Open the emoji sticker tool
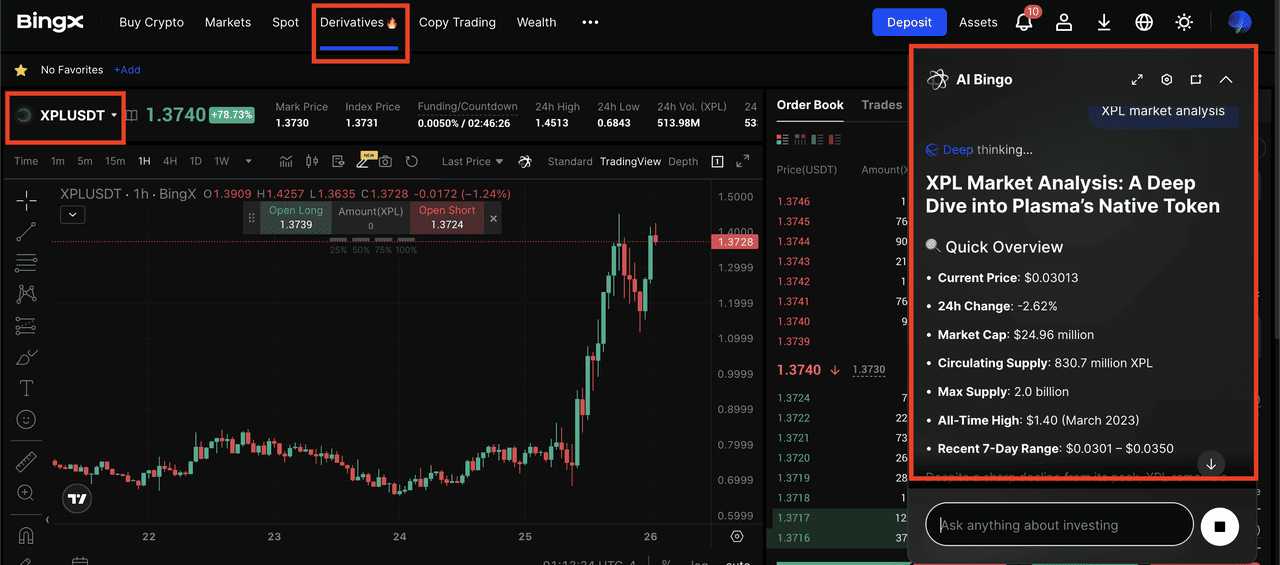This screenshot has width=1280, height=565. [x=26, y=419]
